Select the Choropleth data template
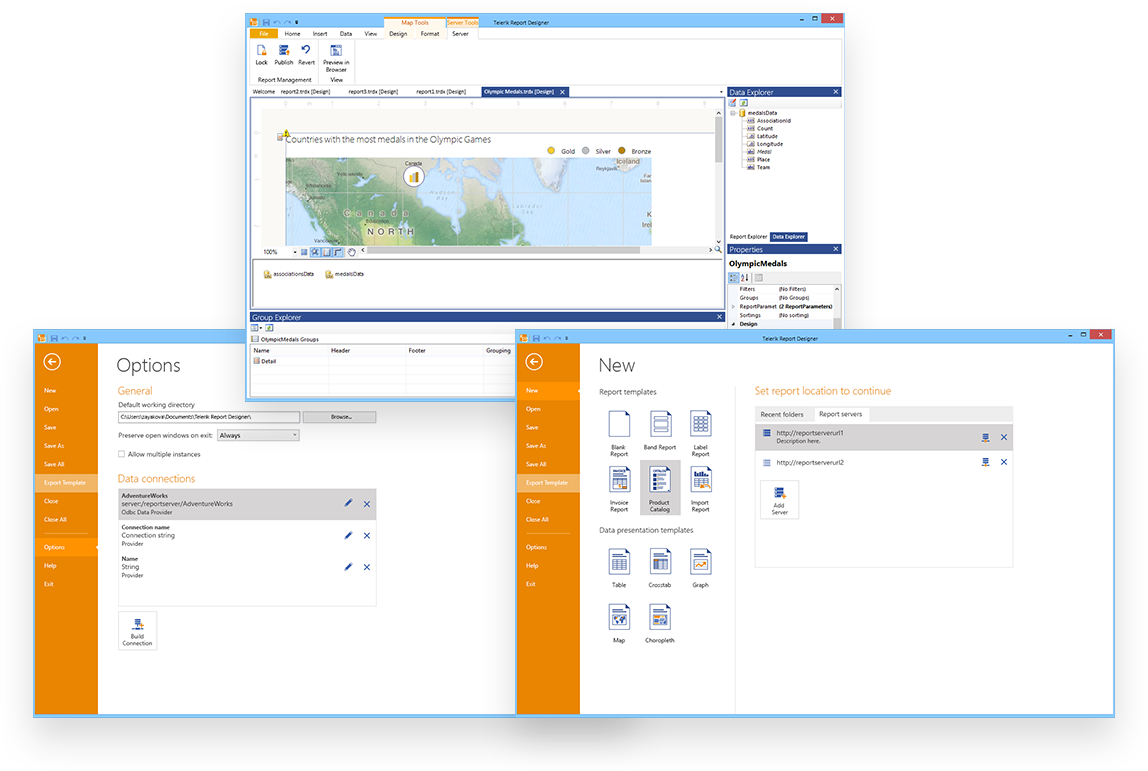 pos(660,623)
